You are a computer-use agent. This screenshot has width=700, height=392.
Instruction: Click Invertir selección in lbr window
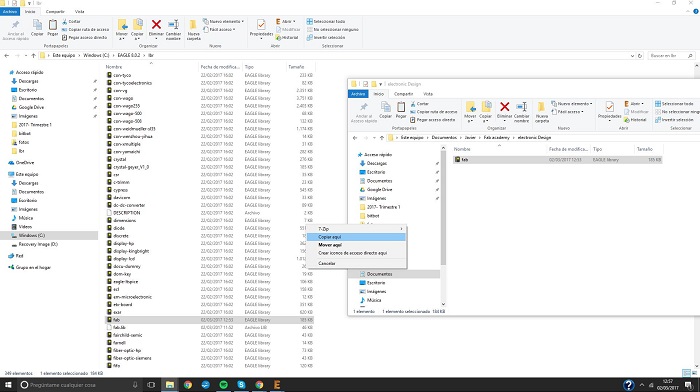point(326,38)
